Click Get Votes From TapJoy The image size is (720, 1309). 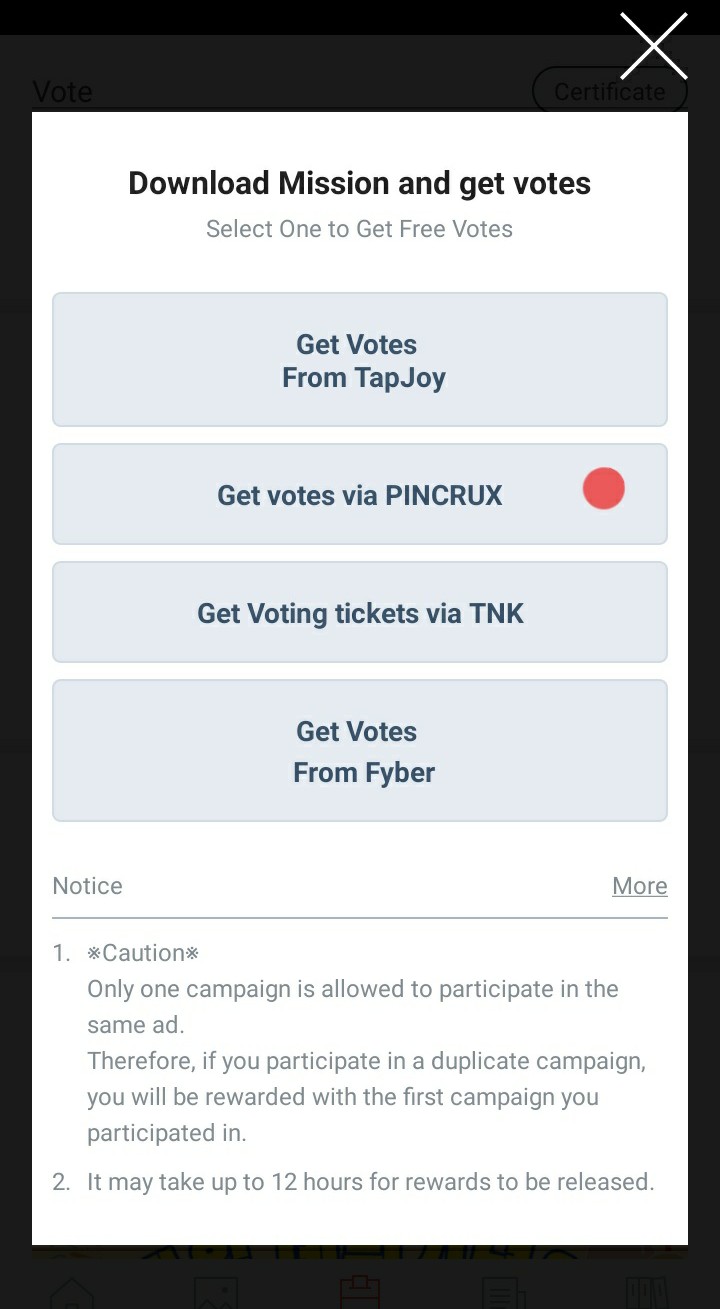click(360, 360)
